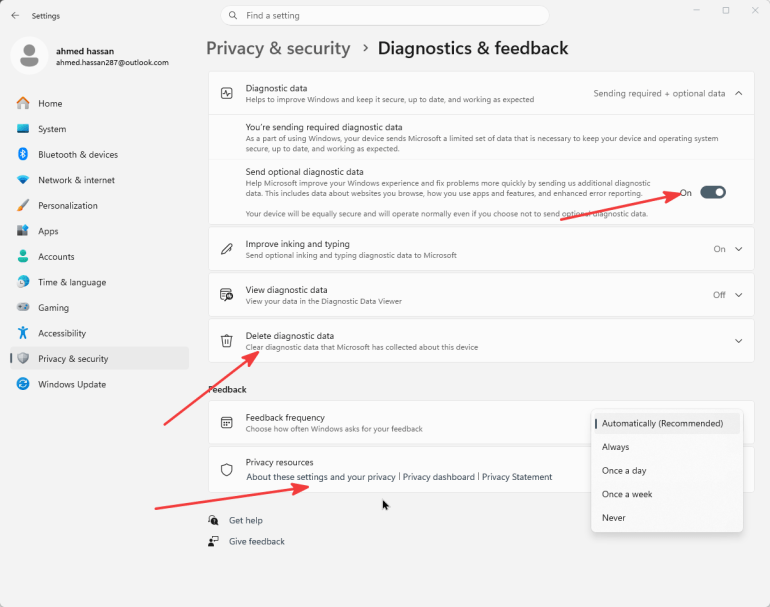Click the Windows Update sync icon
The image size is (770, 607).
click(x=23, y=384)
